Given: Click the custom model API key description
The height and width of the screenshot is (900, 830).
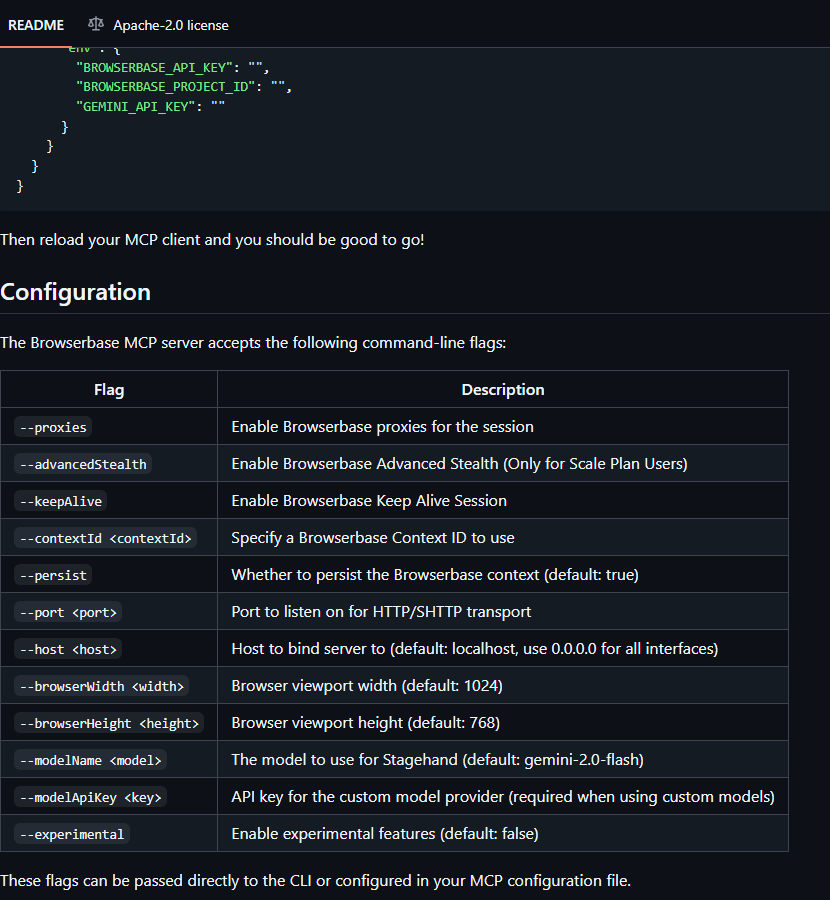Looking at the screenshot, I should pyautogui.click(x=503, y=797).
